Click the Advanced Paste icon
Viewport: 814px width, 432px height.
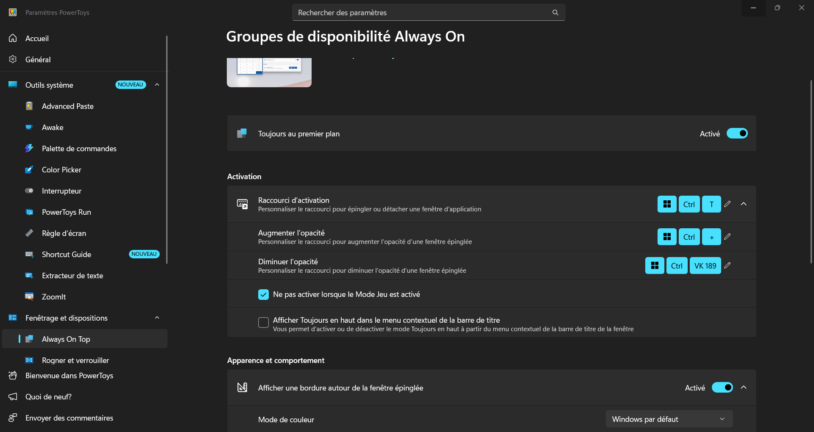(x=30, y=106)
